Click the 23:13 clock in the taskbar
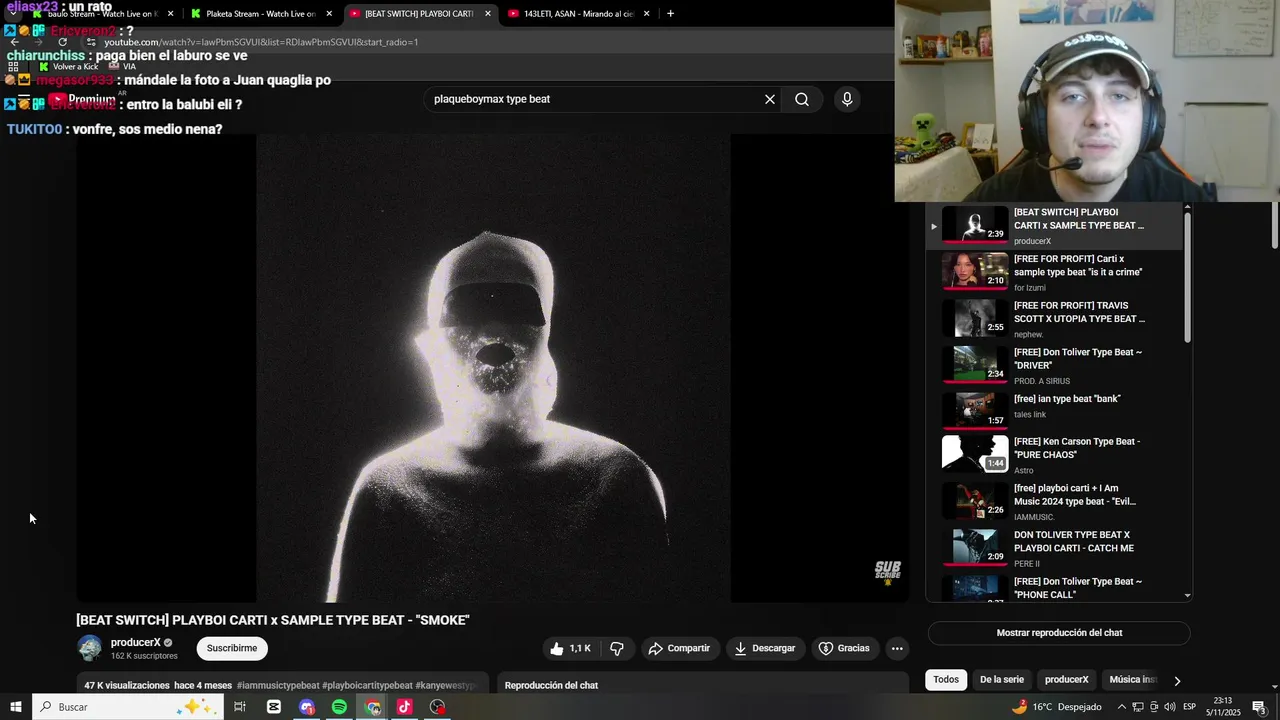This screenshot has width=1280, height=720. pyautogui.click(x=1222, y=707)
